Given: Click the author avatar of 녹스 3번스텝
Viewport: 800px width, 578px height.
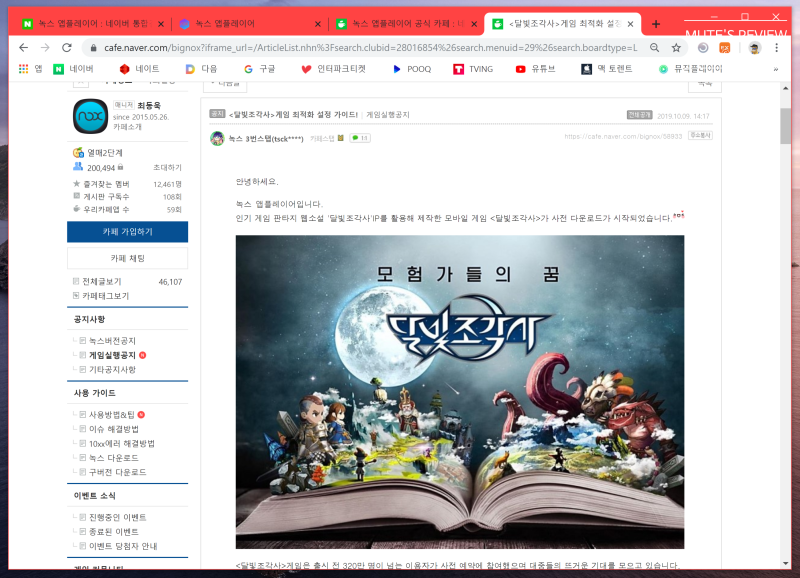Looking at the screenshot, I should click(217, 138).
